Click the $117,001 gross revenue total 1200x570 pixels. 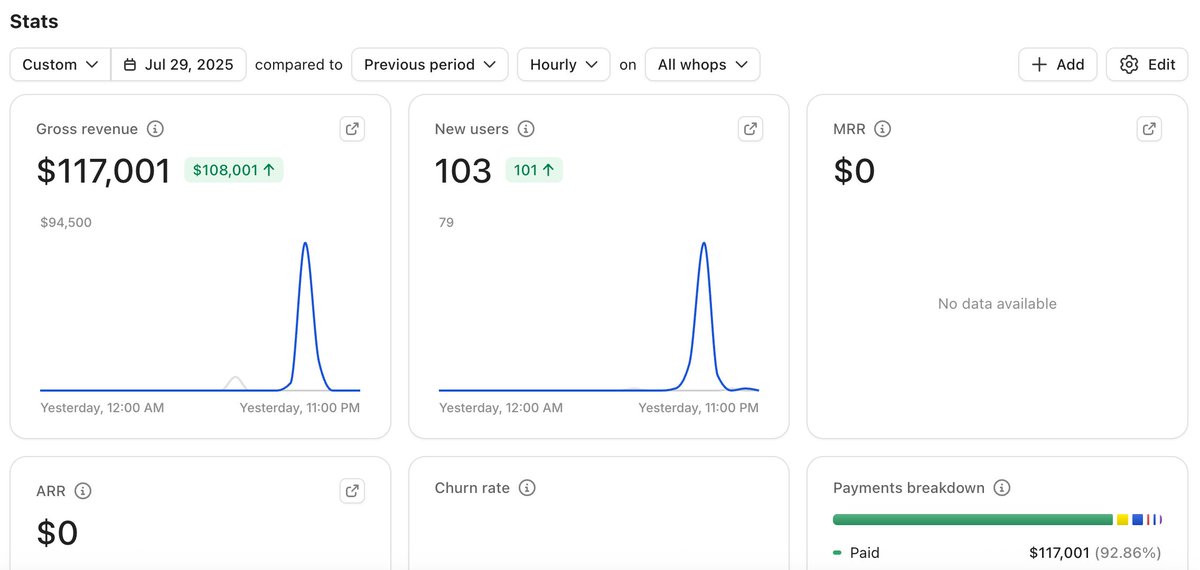point(104,171)
